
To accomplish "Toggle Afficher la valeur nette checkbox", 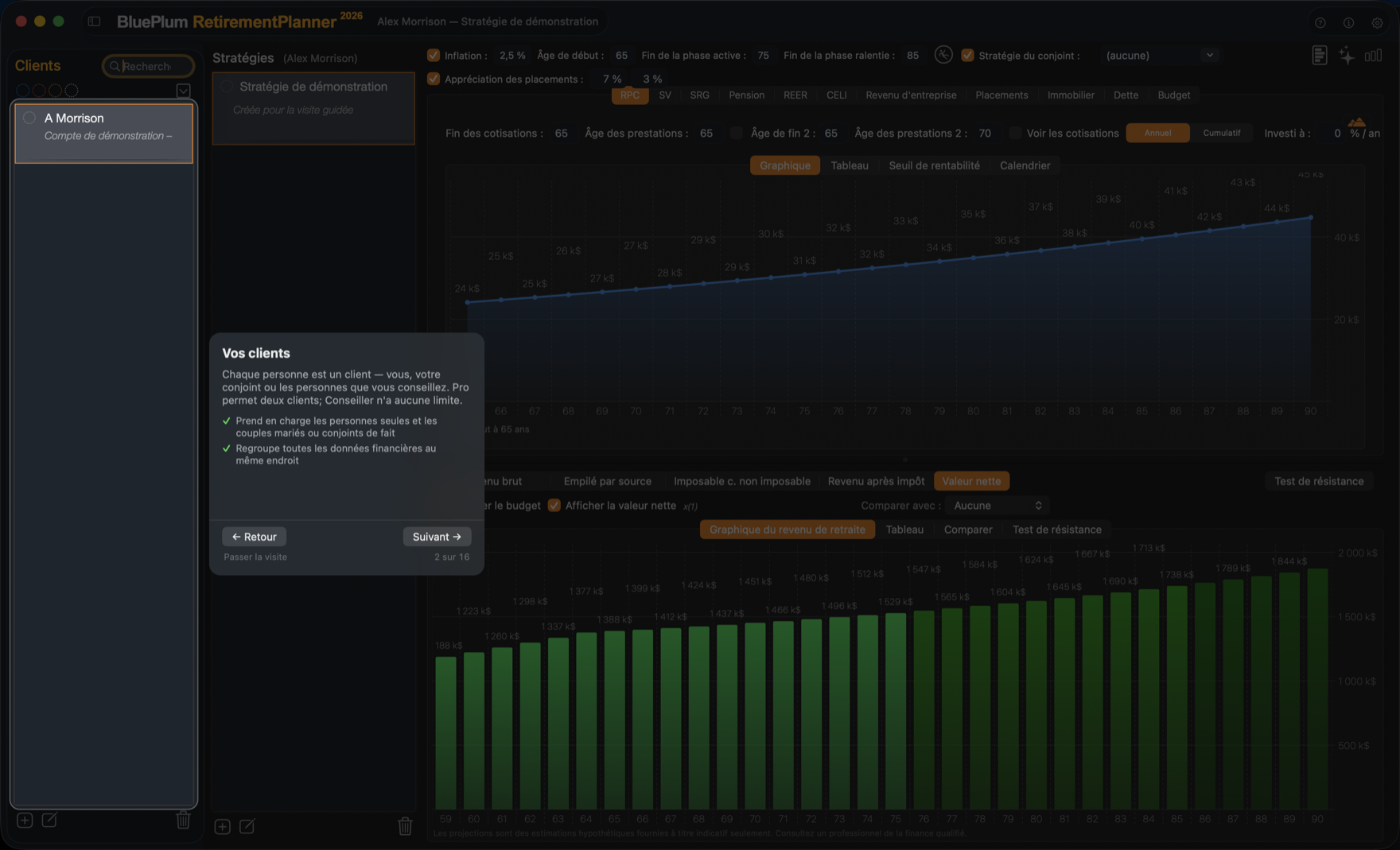I will coord(554,506).
